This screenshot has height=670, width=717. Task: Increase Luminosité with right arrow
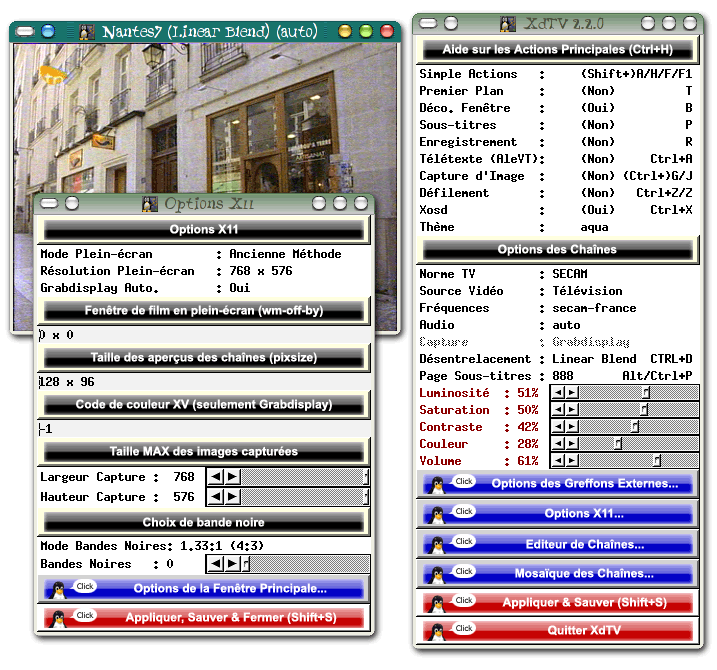click(x=572, y=392)
